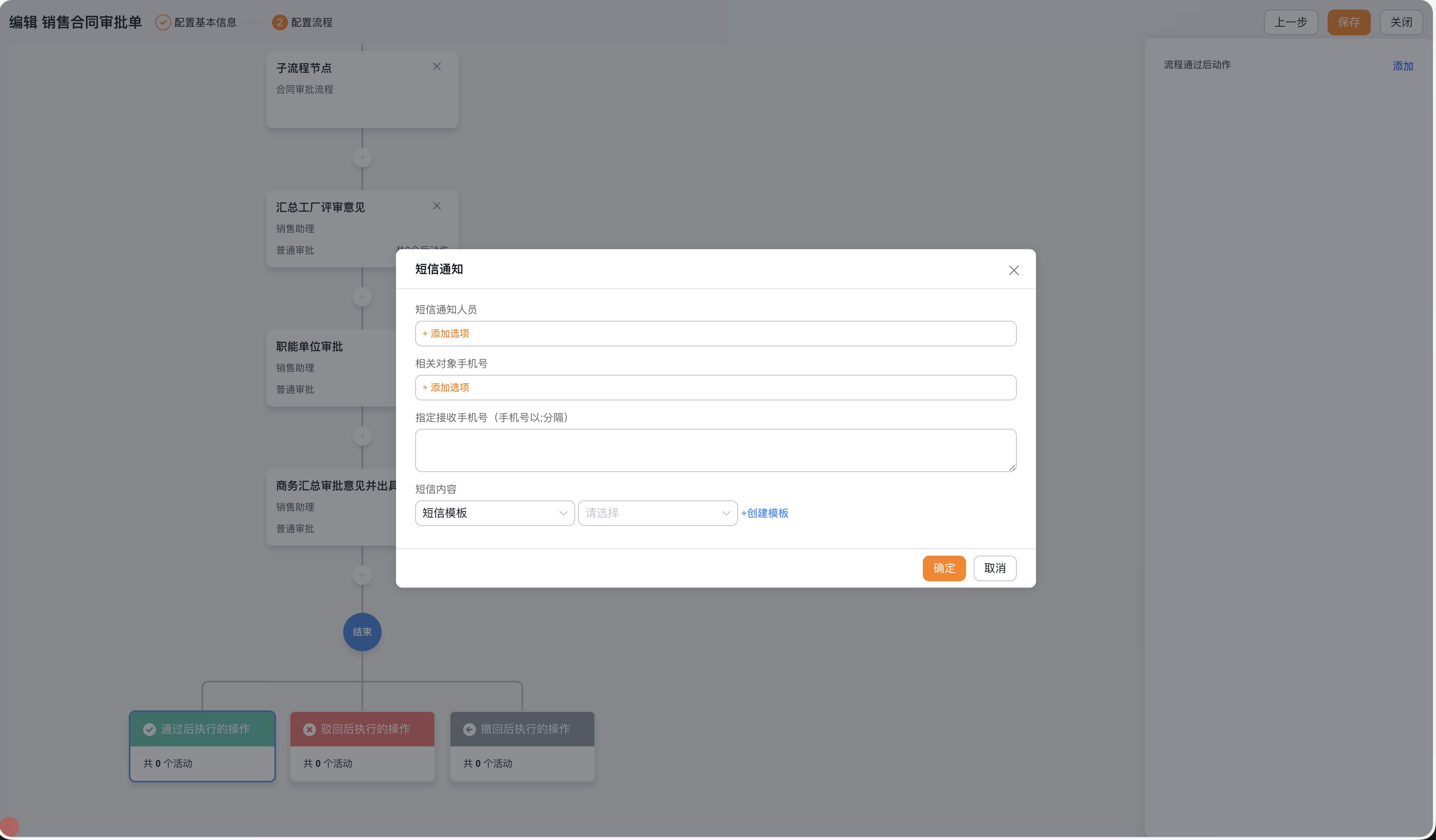Confirm with the 确定 button
The width and height of the screenshot is (1436, 840).
click(944, 568)
